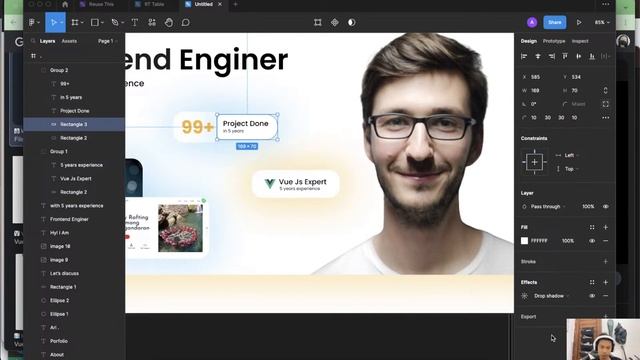
Task: Click the Align horizontal centers icon
Action: 538,56
